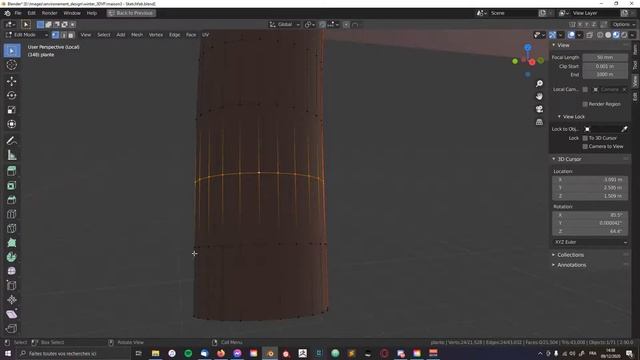Enable edge select mode
This screenshot has width=640, height=360.
click(63, 35)
